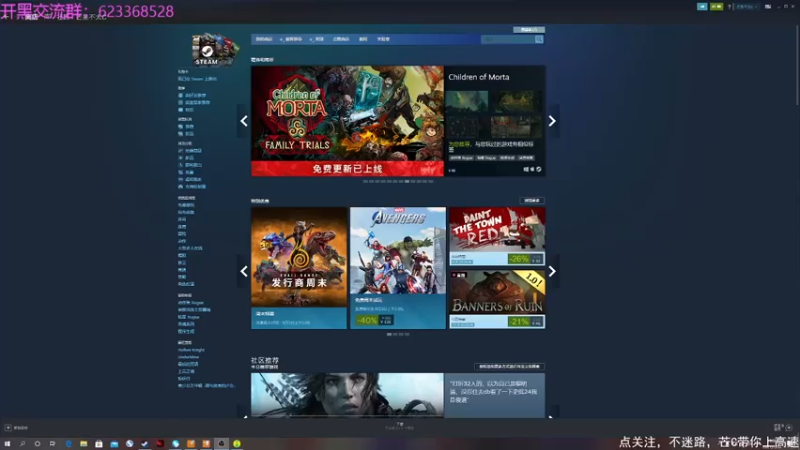The image size is (800, 450).
Task: Show previous featured game with left arrow
Action: pyautogui.click(x=244, y=121)
